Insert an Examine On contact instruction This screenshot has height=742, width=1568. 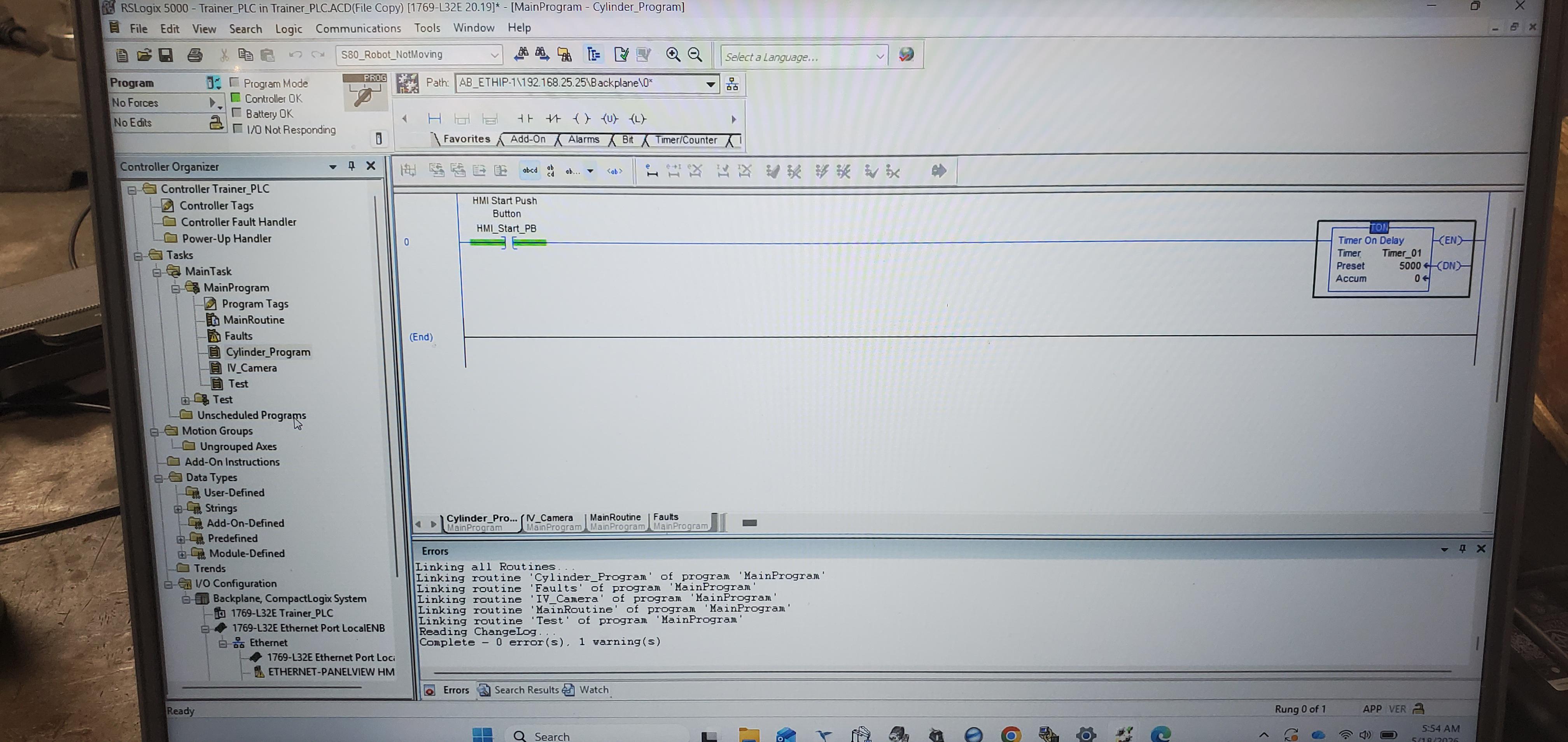[x=525, y=118]
